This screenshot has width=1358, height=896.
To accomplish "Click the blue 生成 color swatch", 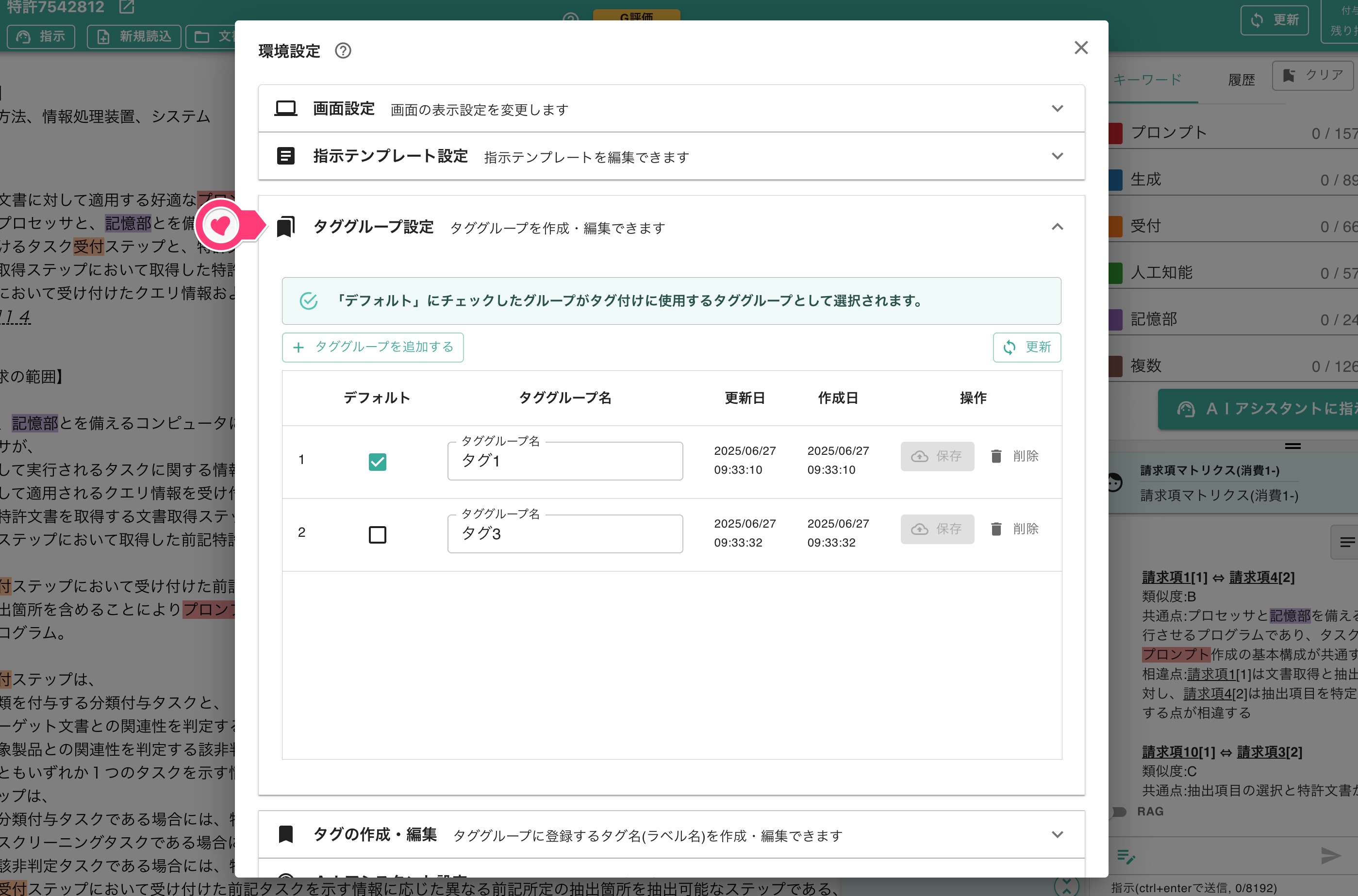I will (1115, 180).
